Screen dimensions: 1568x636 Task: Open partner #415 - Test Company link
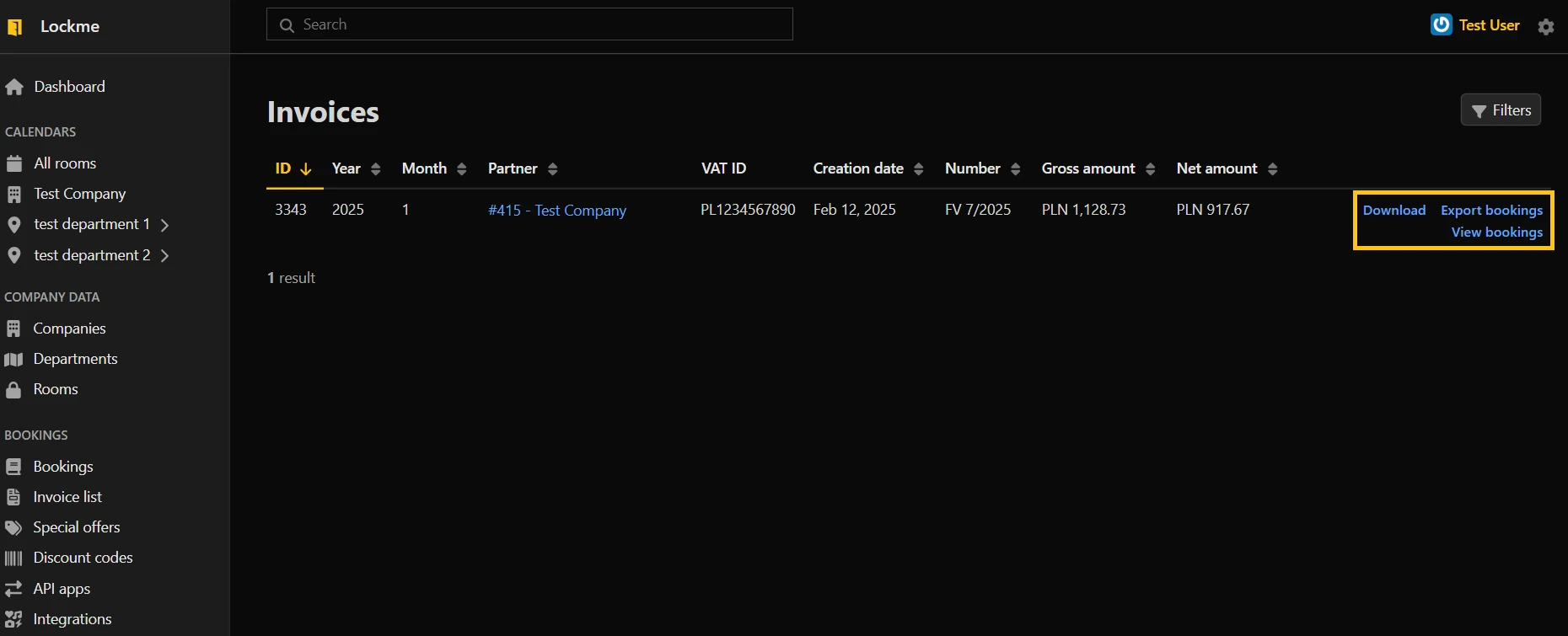click(556, 211)
